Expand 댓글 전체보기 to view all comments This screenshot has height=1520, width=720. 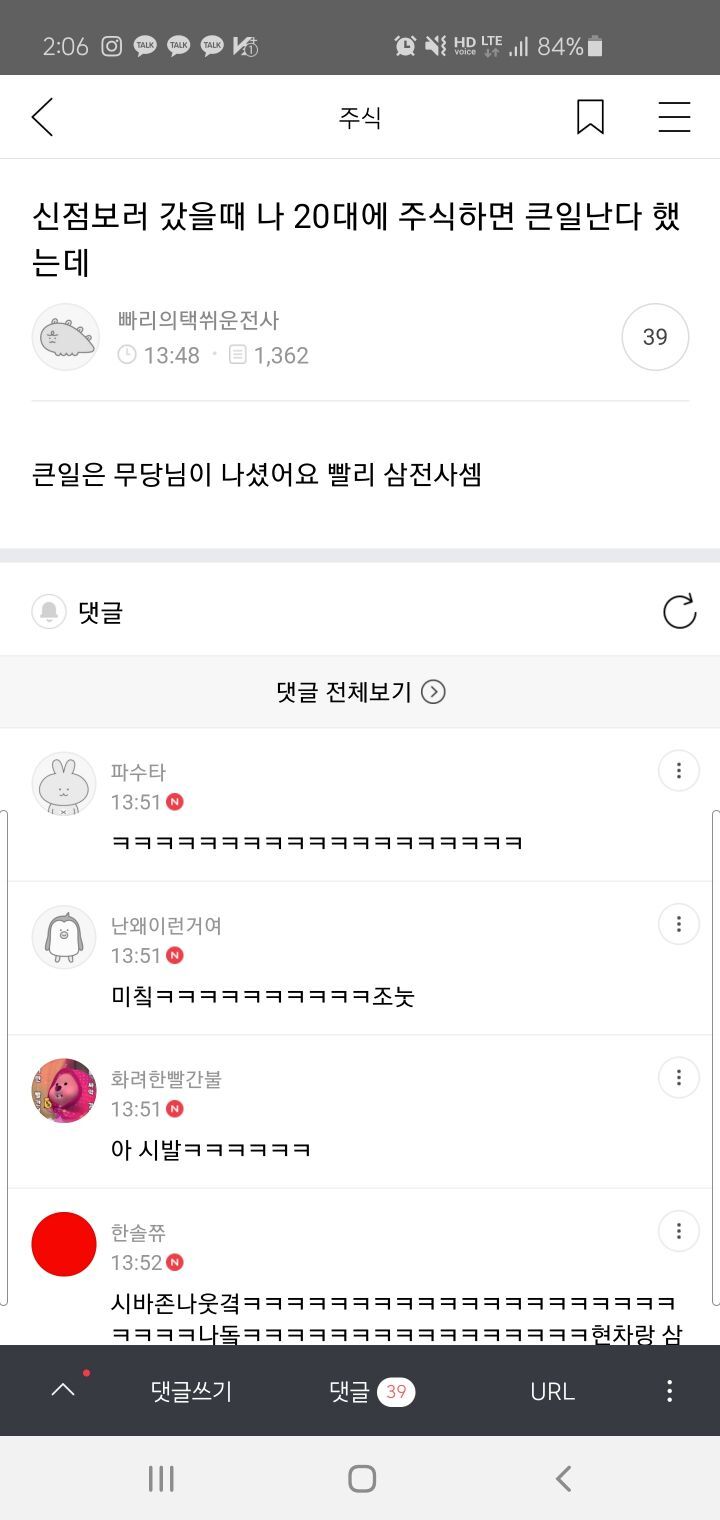click(360, 692)
